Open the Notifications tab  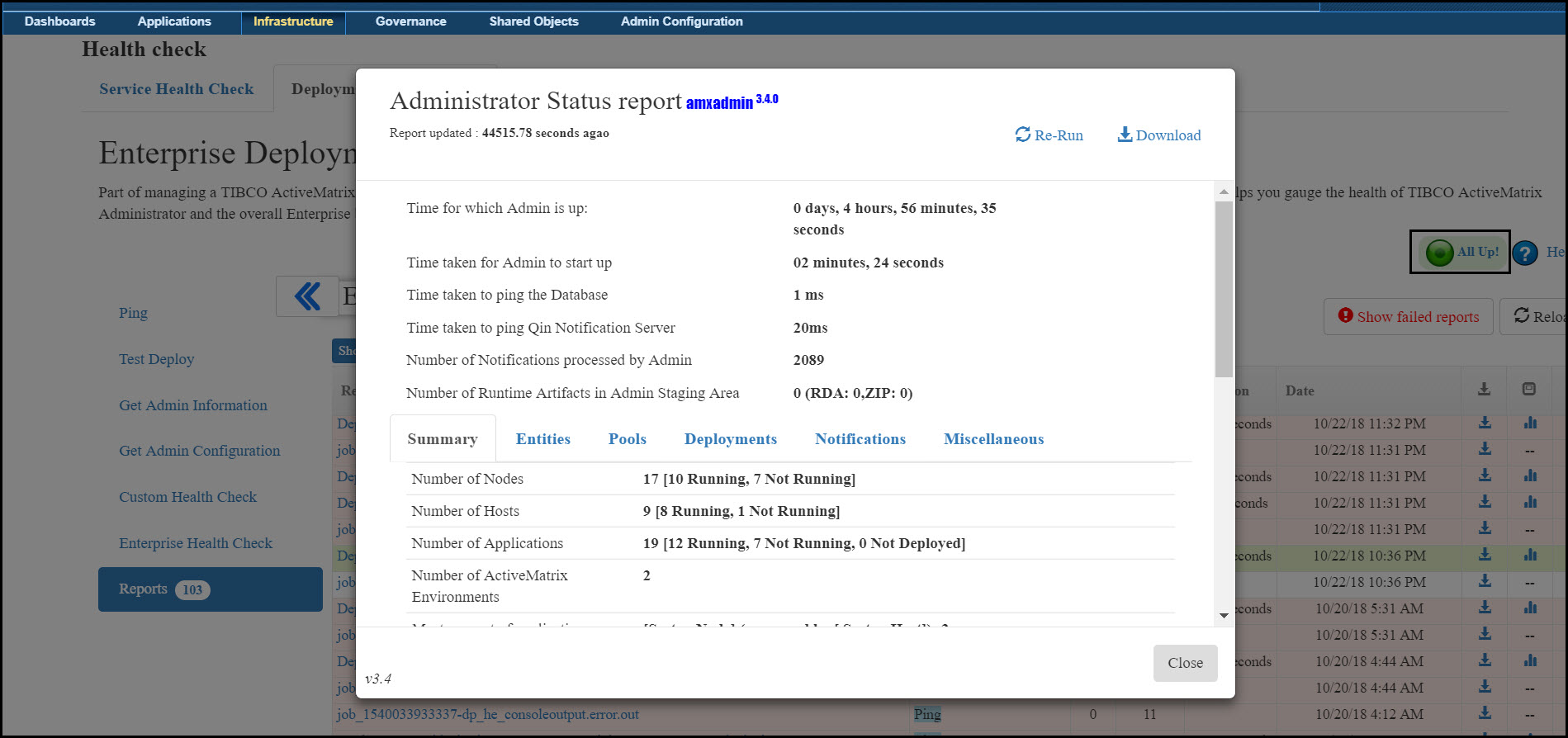click(860, 438)
